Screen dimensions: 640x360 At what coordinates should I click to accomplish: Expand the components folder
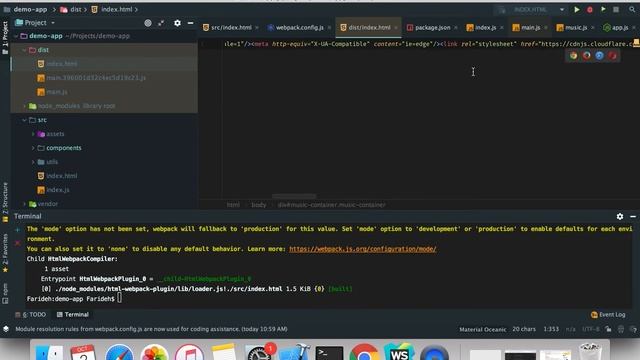33,148
